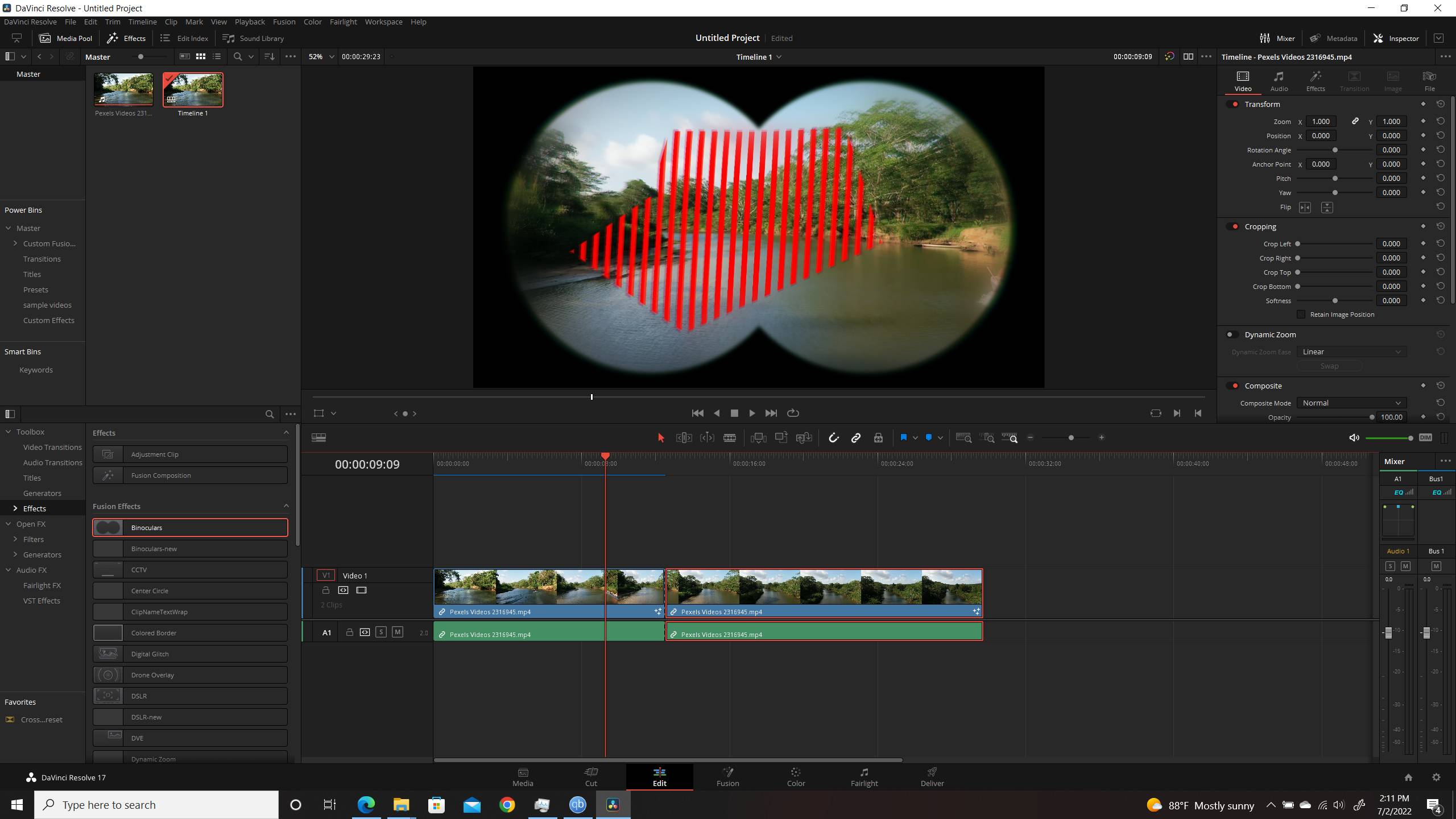Open the Fusion page tab
The height and width of the screenshot is (819, 1456).
click(x=727, y=777)
